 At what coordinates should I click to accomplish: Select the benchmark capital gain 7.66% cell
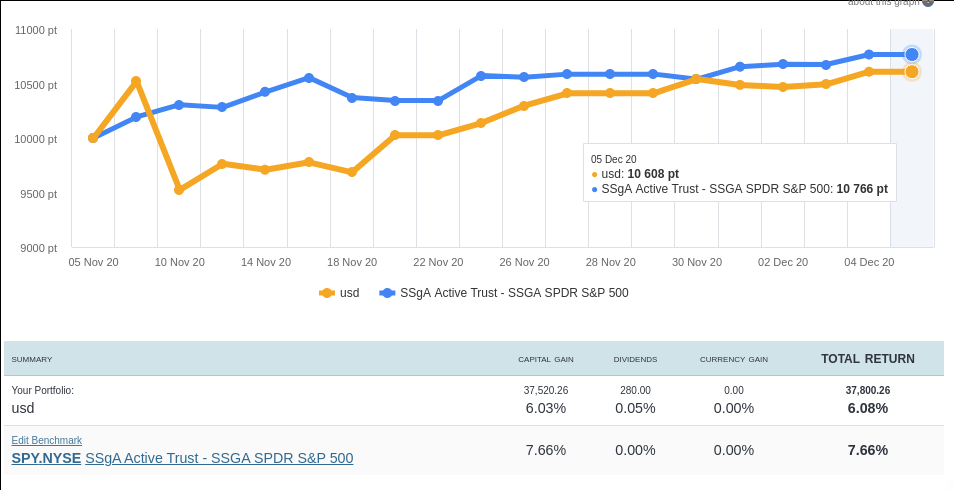545,450
